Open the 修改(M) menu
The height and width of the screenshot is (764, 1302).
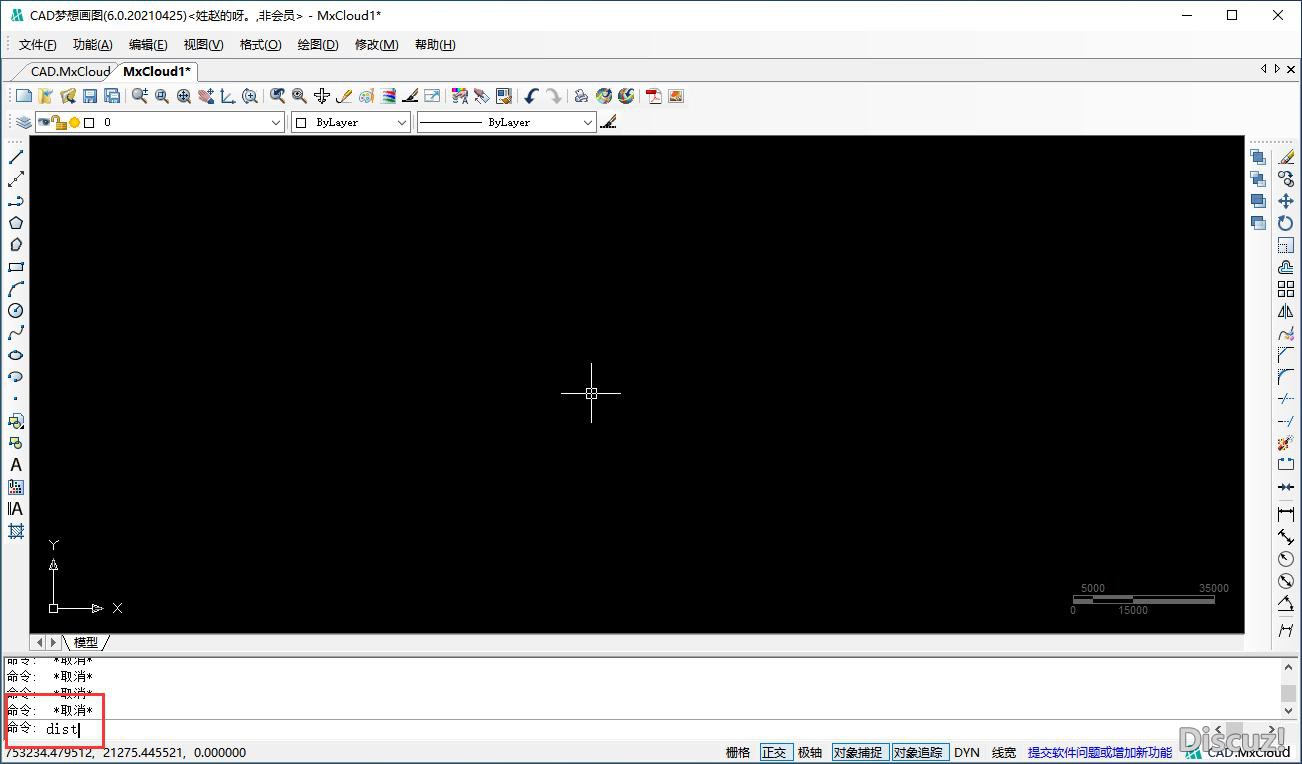tap(376, 45)
